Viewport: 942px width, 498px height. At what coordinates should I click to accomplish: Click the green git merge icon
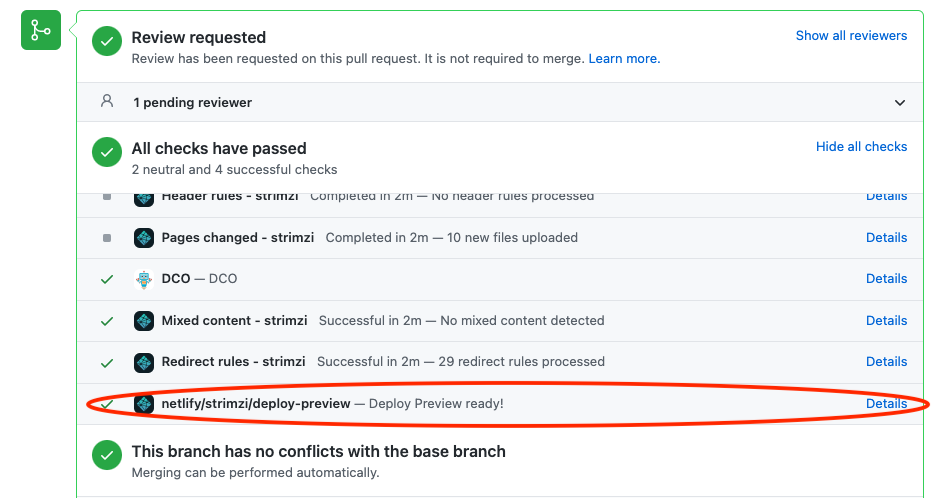click(41, 30)
